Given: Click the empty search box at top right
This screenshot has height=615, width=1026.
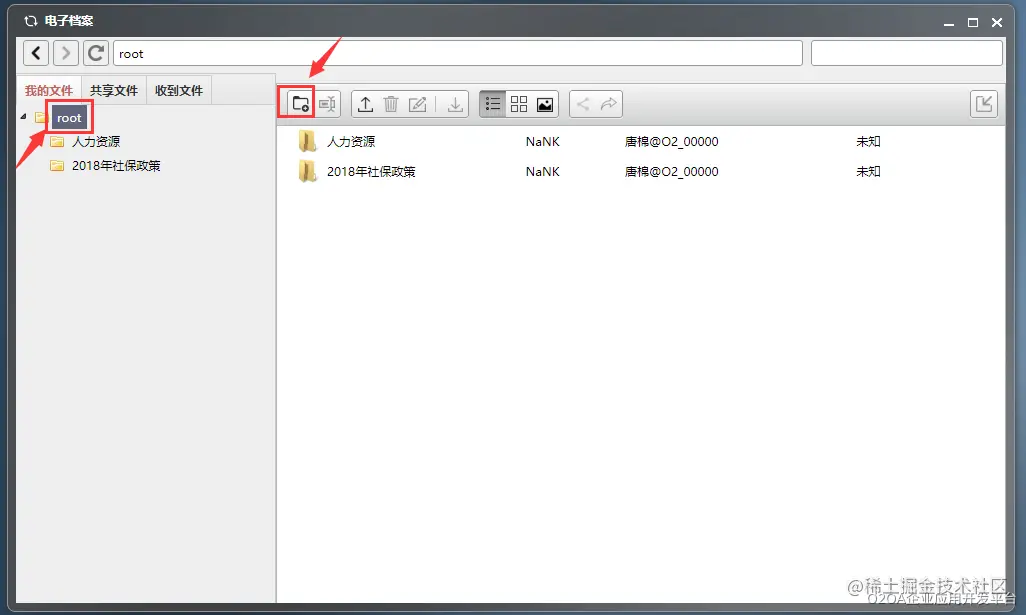Looking at the screenshot, I should [906, 53].
